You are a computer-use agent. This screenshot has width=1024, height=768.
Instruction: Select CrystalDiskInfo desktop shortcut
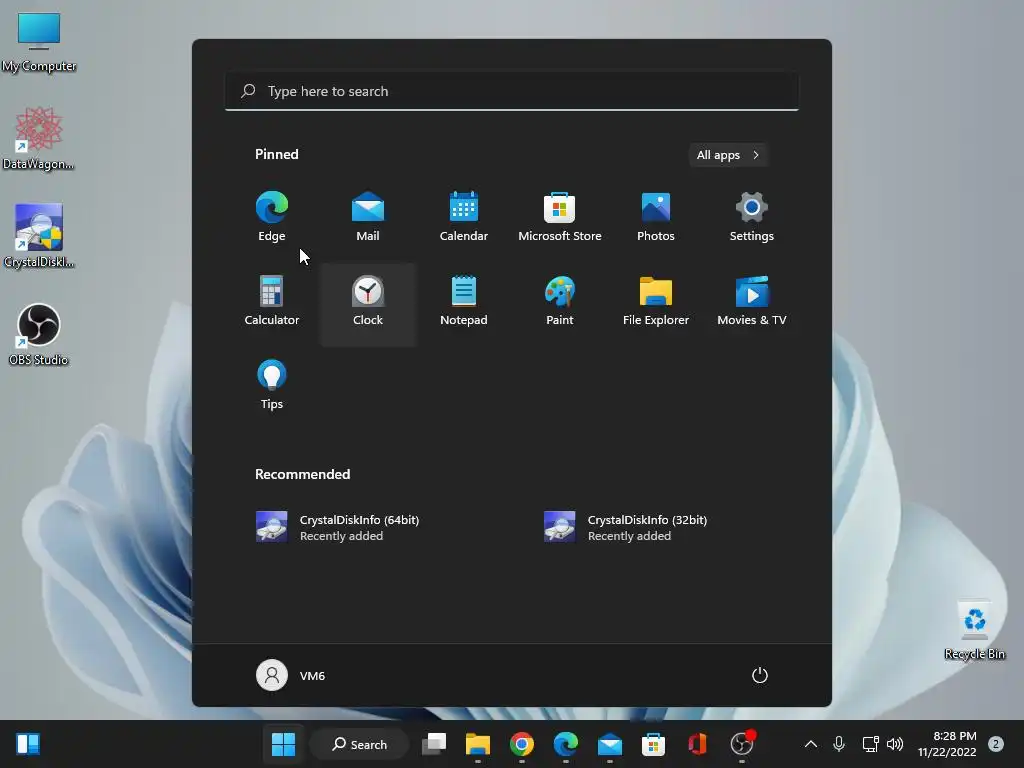(x=39, y=236)
